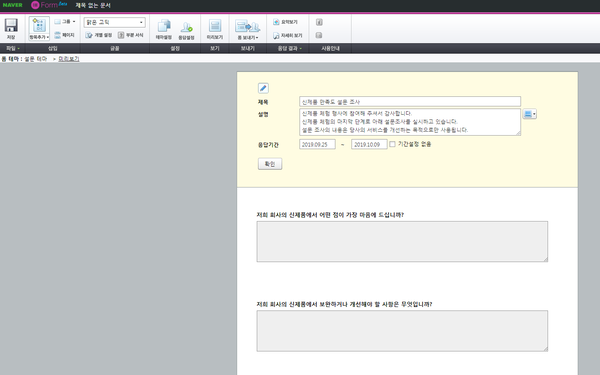This screenshot has width=600, height=375.
Task: Select the 보기 ribbon tab
Action: click(x=215, y=48)
